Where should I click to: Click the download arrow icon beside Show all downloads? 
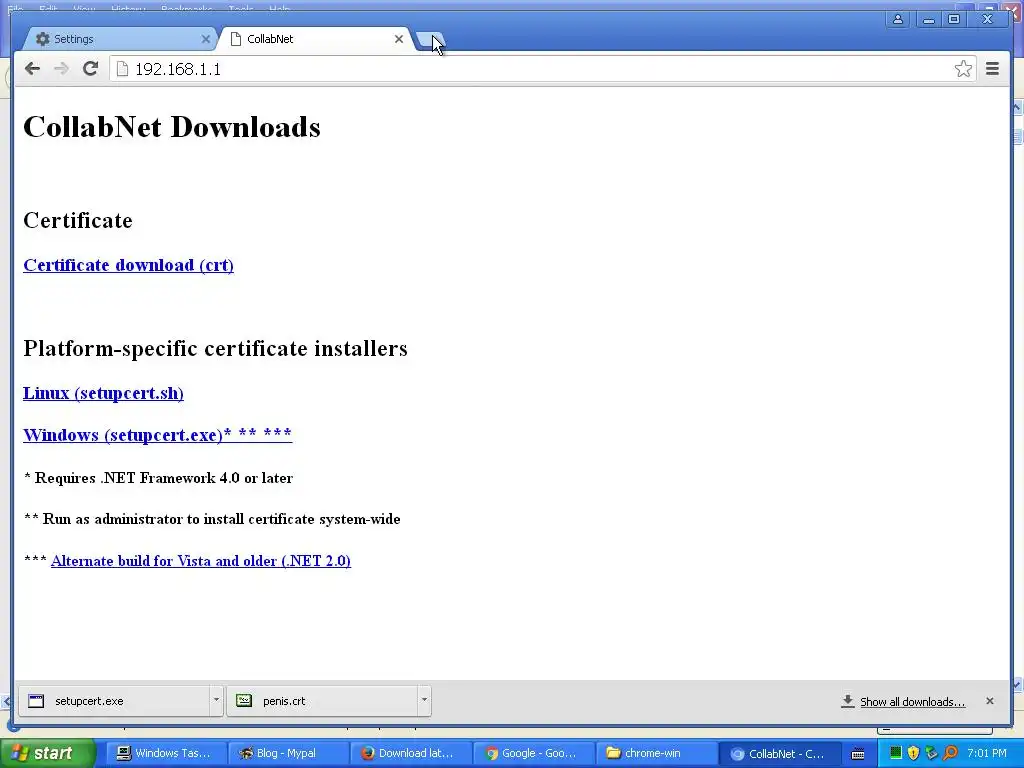[x=848, y=701]
